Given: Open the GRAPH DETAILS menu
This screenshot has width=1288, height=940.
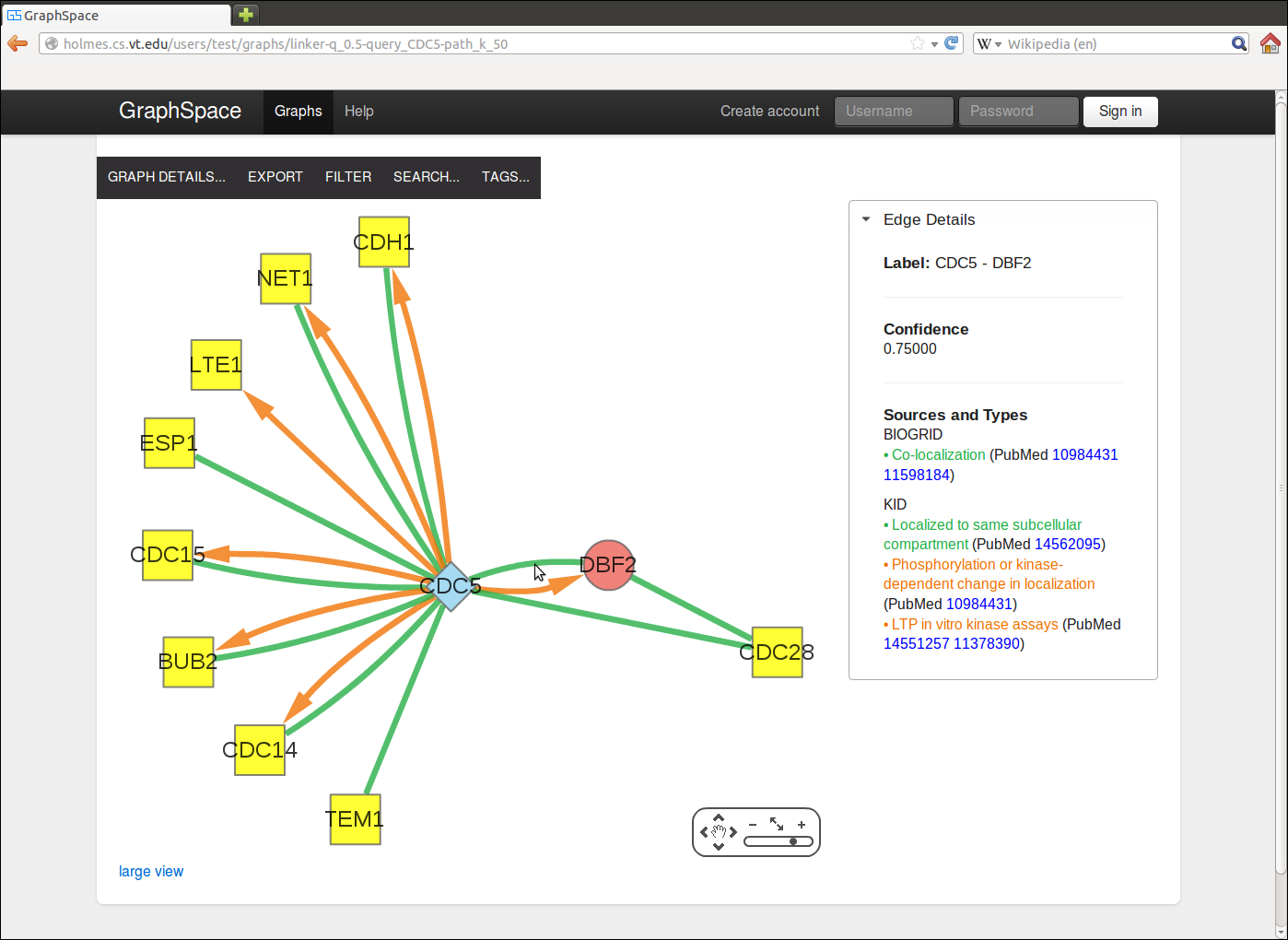Looking at the screenshot, I should point(167,177).
